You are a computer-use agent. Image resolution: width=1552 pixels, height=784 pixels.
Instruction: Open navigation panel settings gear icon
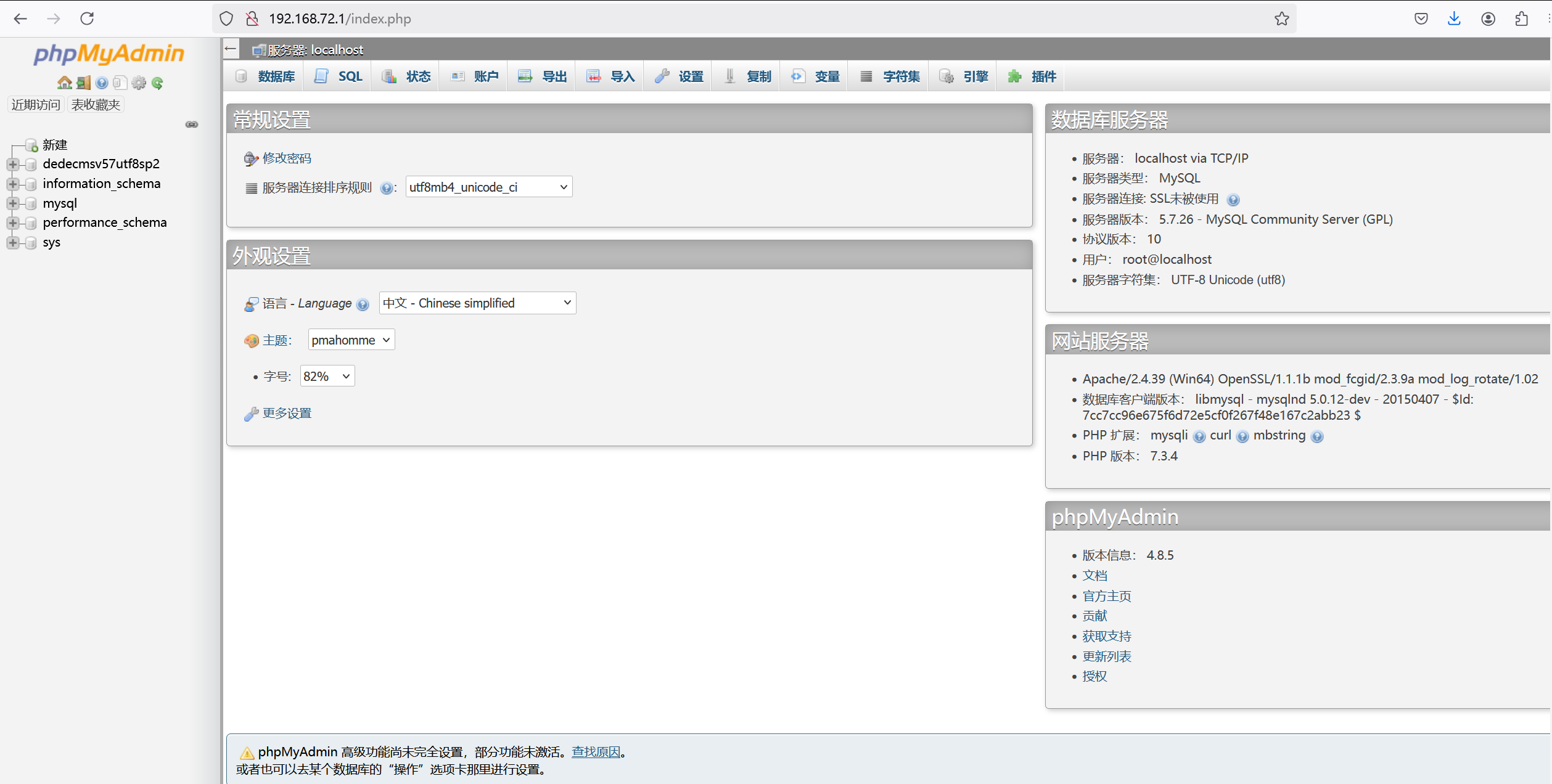pyautogui.click(x=139, y=83)
